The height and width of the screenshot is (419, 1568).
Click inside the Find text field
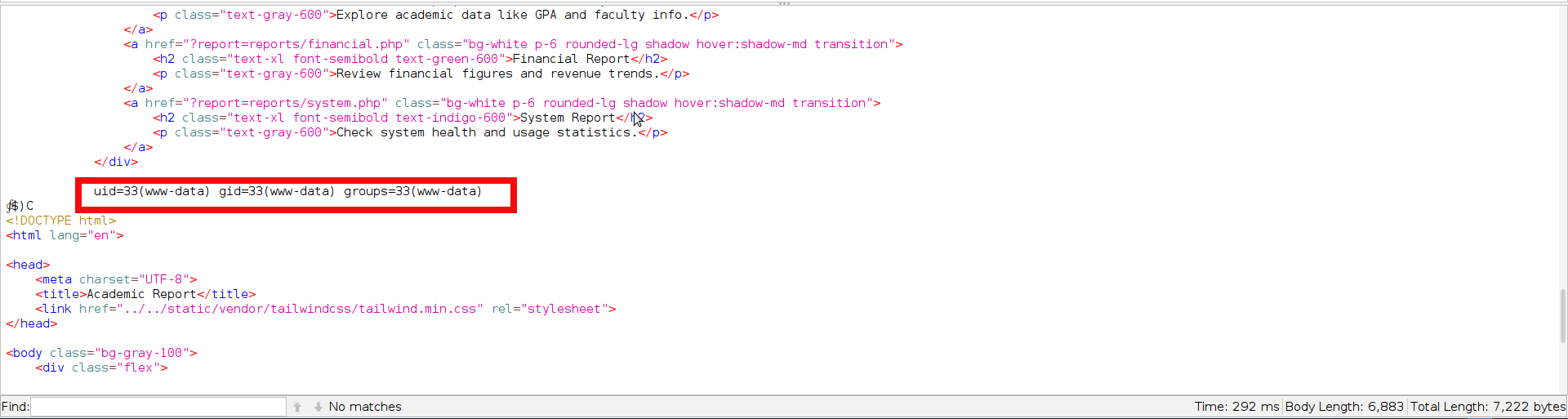(x=158, y=407)
